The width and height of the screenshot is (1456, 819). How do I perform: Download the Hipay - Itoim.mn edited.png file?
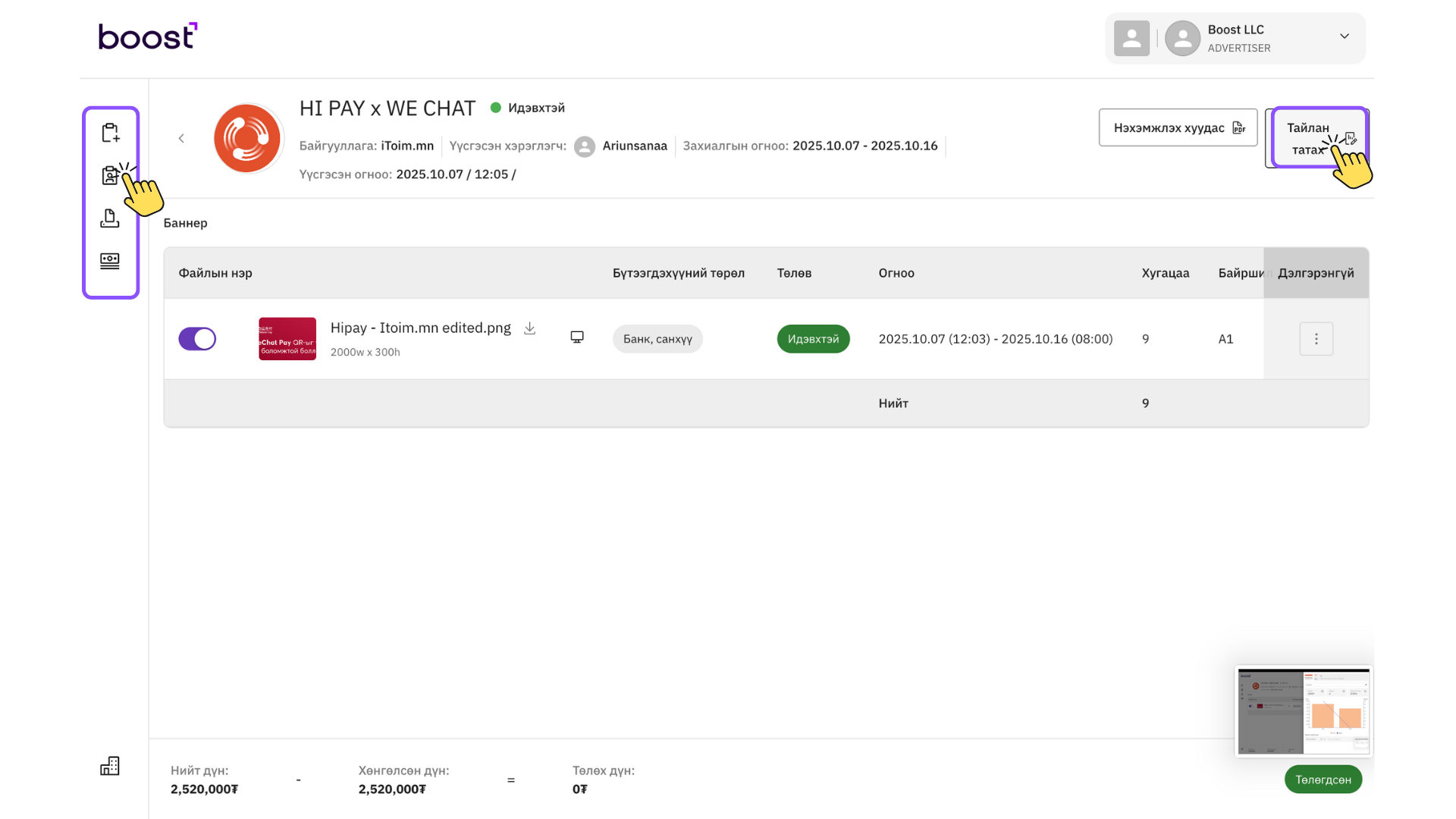pos(530,328)
